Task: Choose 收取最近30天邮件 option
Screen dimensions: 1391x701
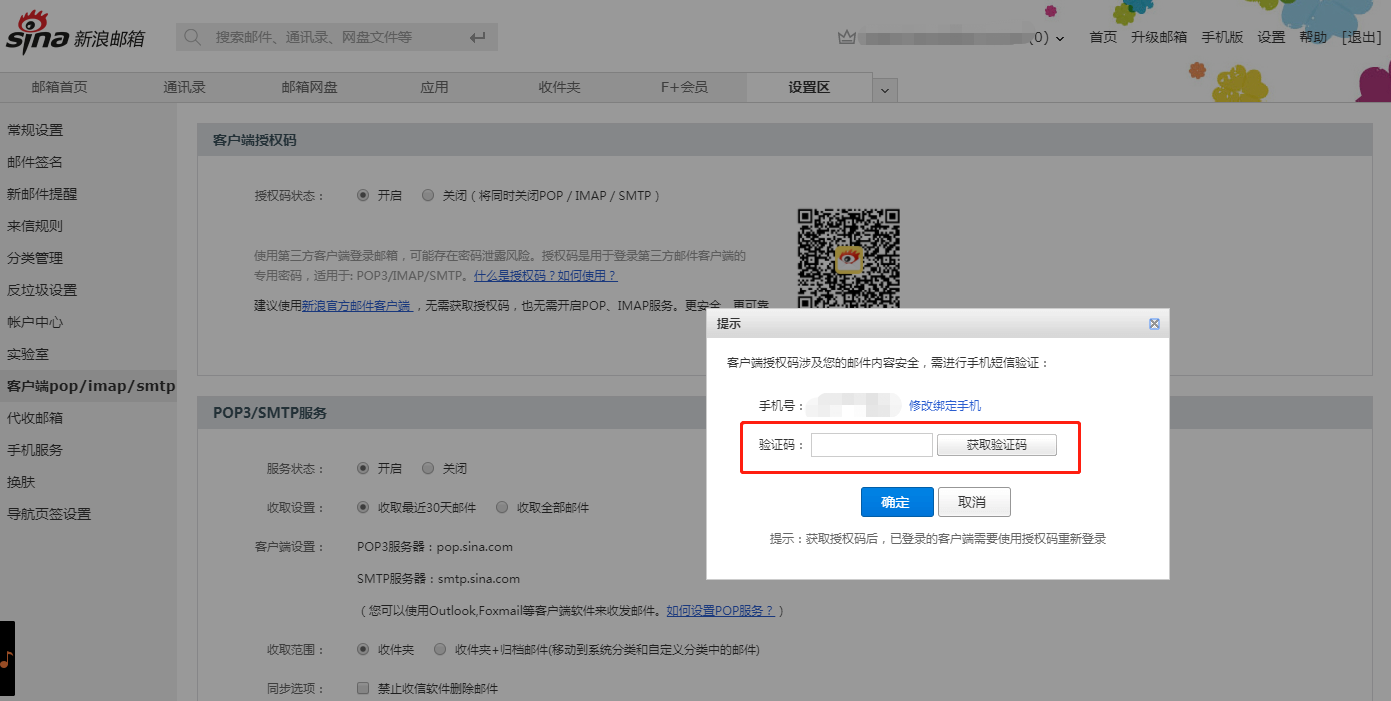Action: coord(363,507)
